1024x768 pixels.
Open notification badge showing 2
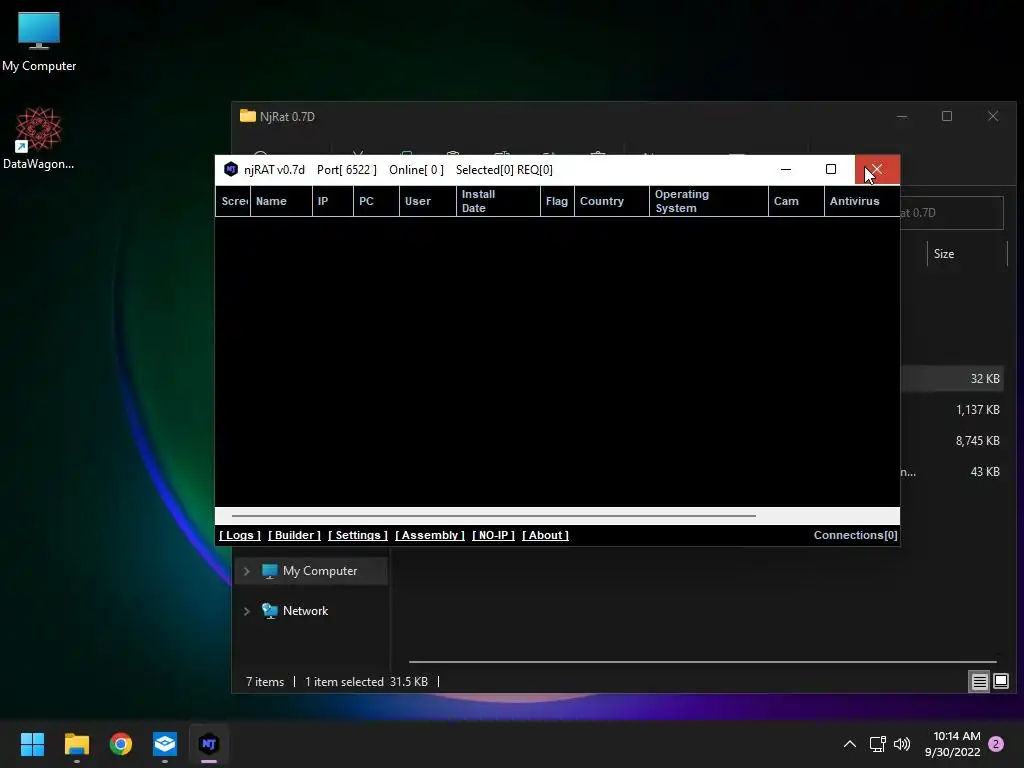[x=996, y=744]
